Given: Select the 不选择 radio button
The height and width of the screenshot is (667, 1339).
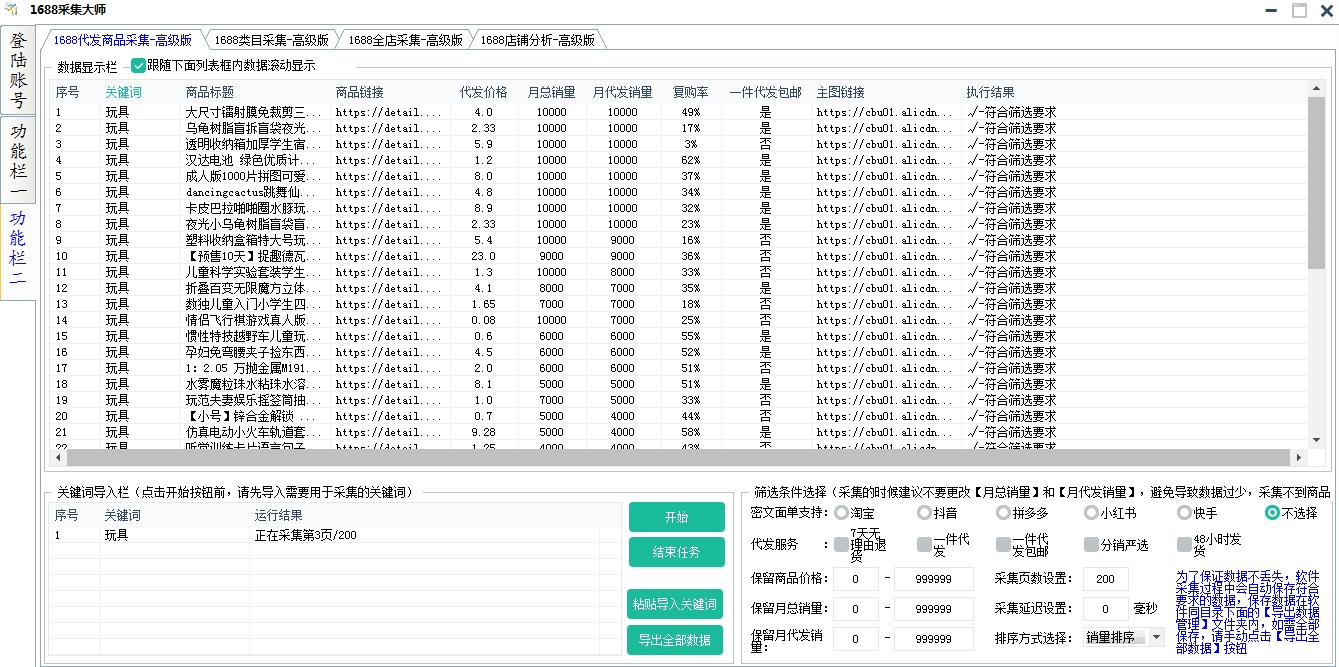Looking at the screenshot, I should click(x=1272, y=513).
